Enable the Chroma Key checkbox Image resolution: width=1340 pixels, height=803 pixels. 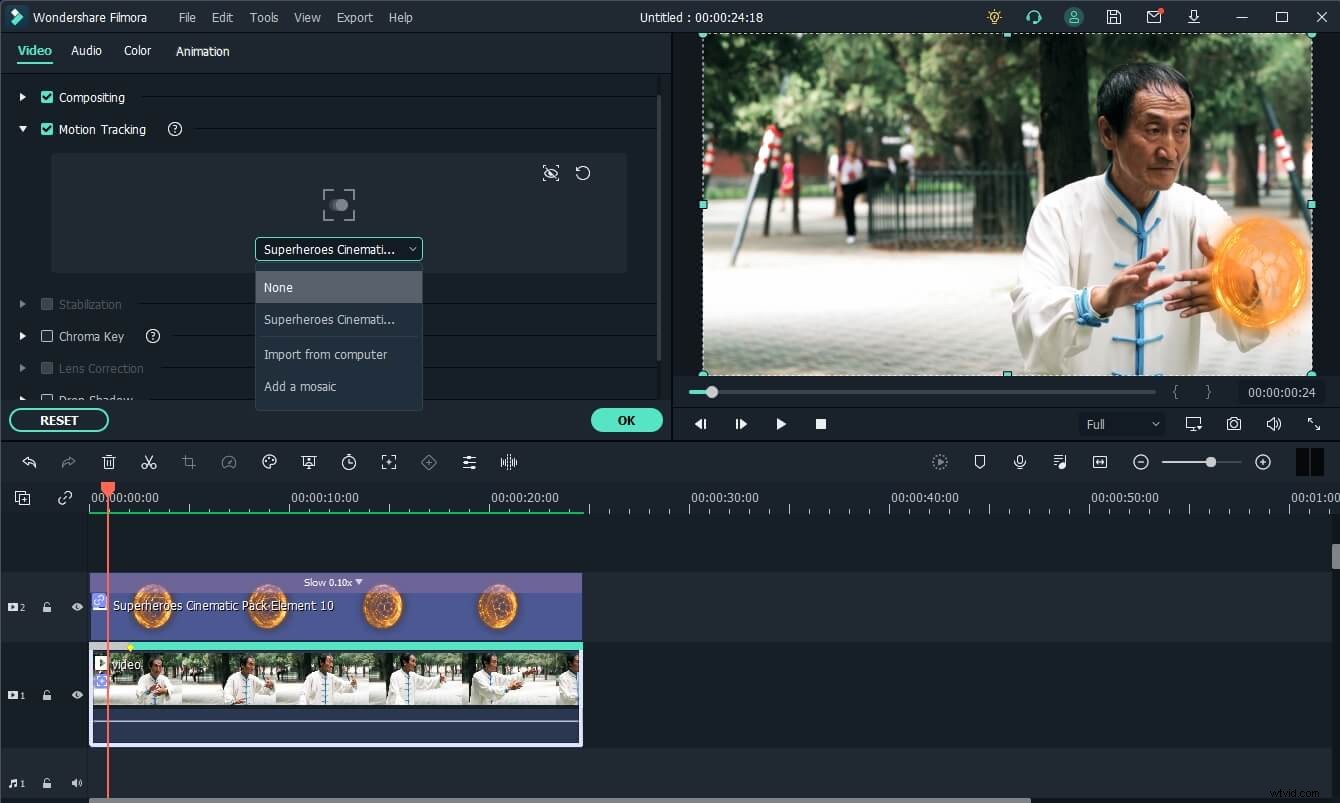[x=47, y=336]
